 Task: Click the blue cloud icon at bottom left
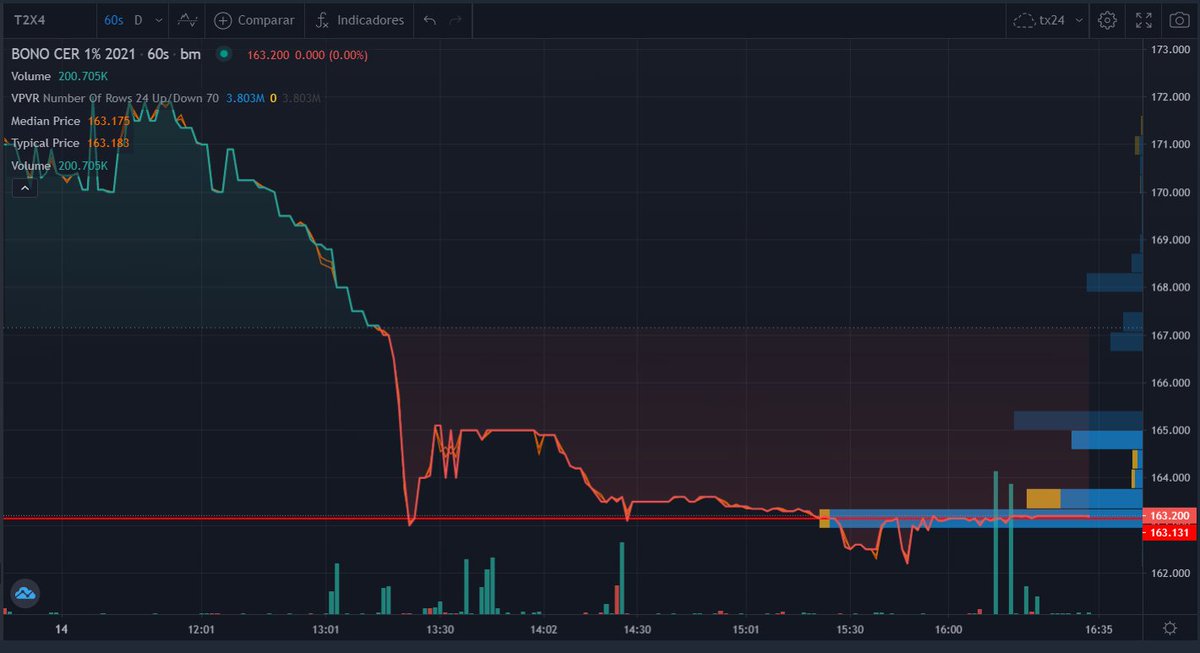click(x=25, y=593)
